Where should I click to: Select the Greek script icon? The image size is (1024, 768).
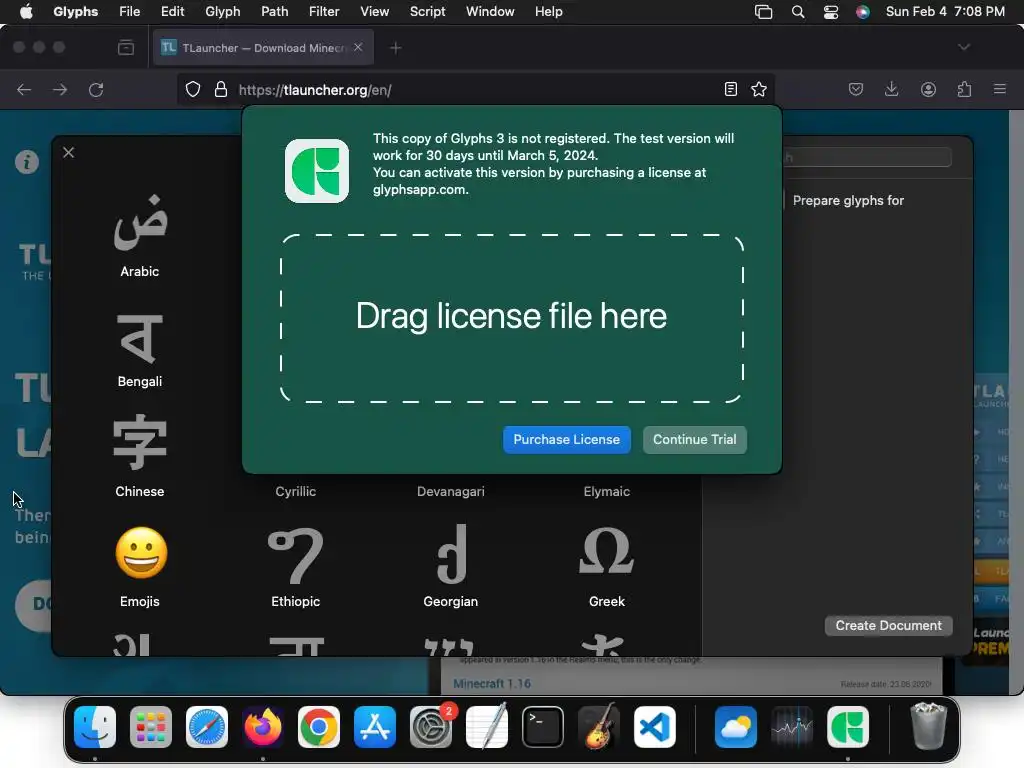pyautogui.click(x=607, y=551)
